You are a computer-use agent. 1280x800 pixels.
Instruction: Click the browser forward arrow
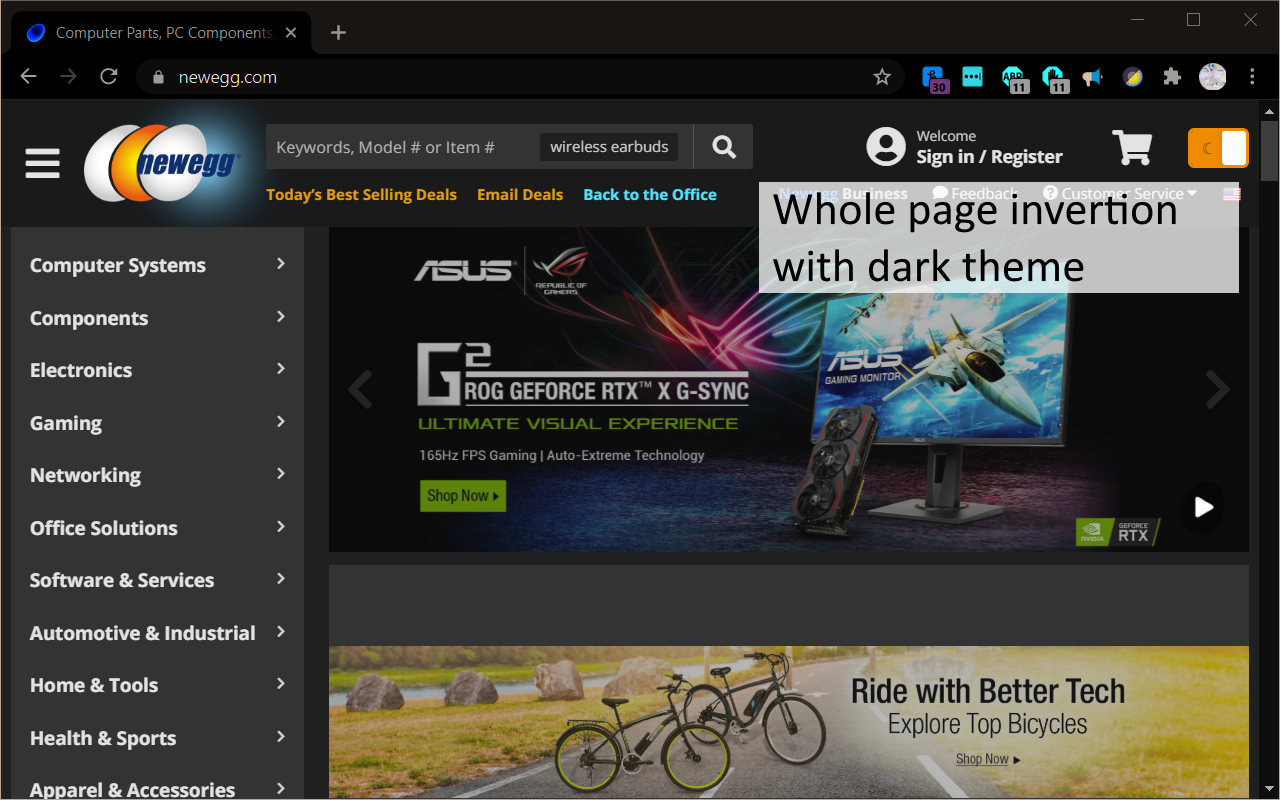68,77
